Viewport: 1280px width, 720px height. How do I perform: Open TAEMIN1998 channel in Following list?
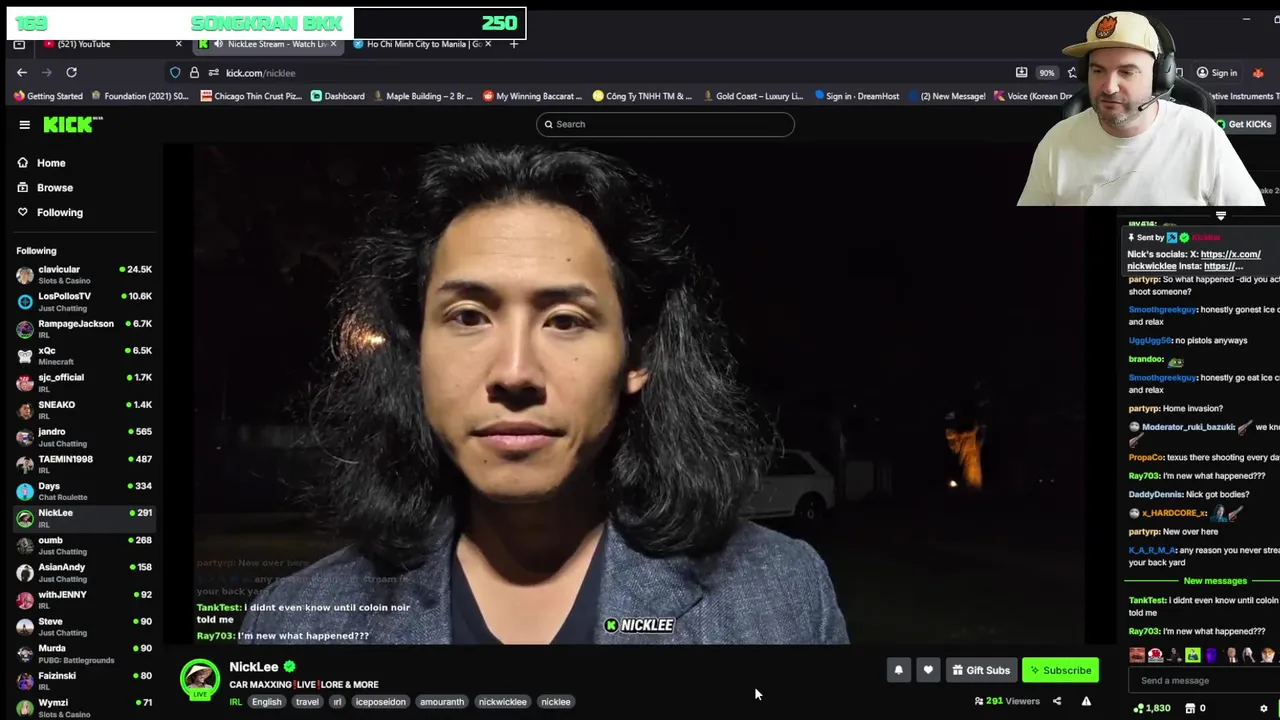(x=84, y=464)
